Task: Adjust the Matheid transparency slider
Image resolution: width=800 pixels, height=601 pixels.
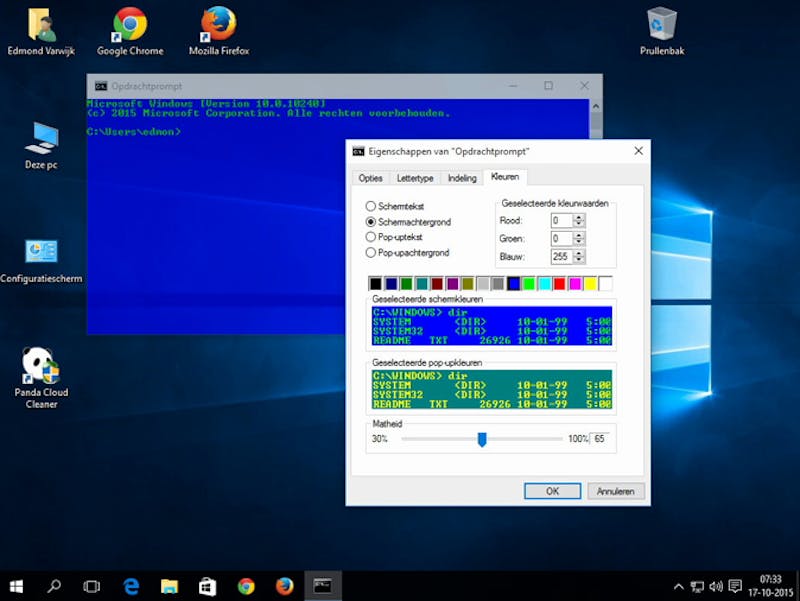Action: click(482, 437)
